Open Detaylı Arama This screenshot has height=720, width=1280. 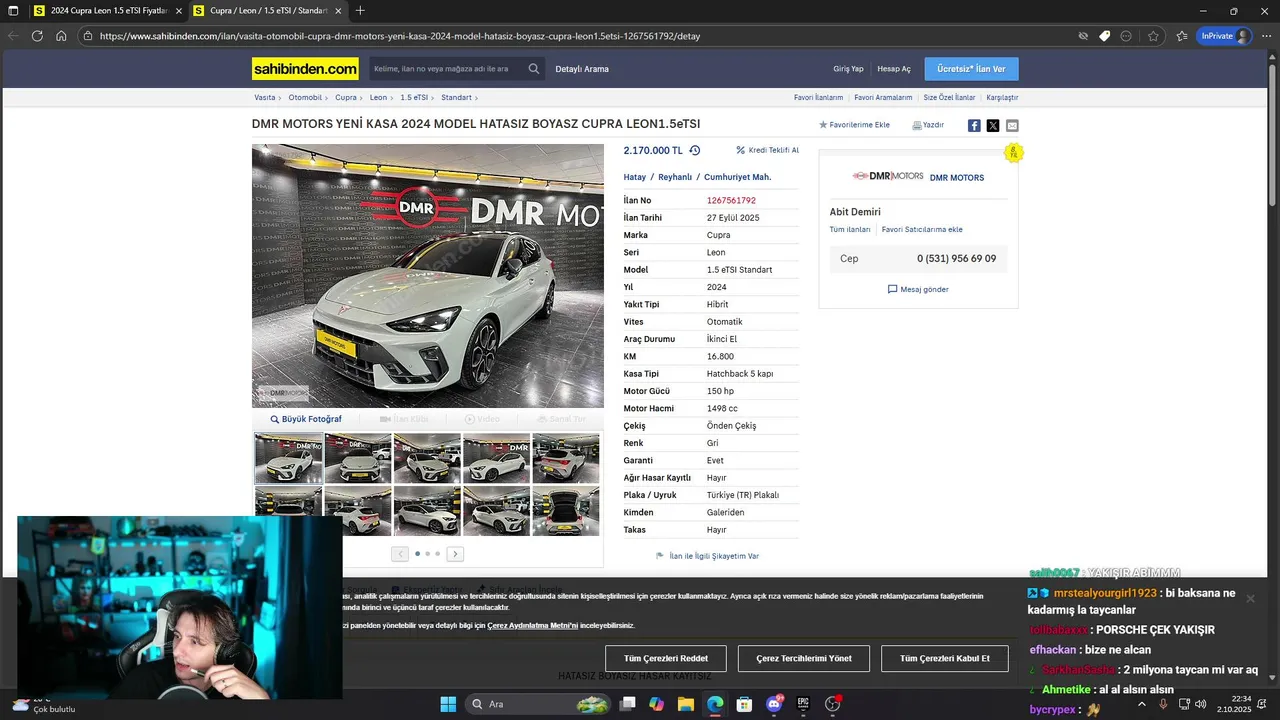[x=582, y=69]
